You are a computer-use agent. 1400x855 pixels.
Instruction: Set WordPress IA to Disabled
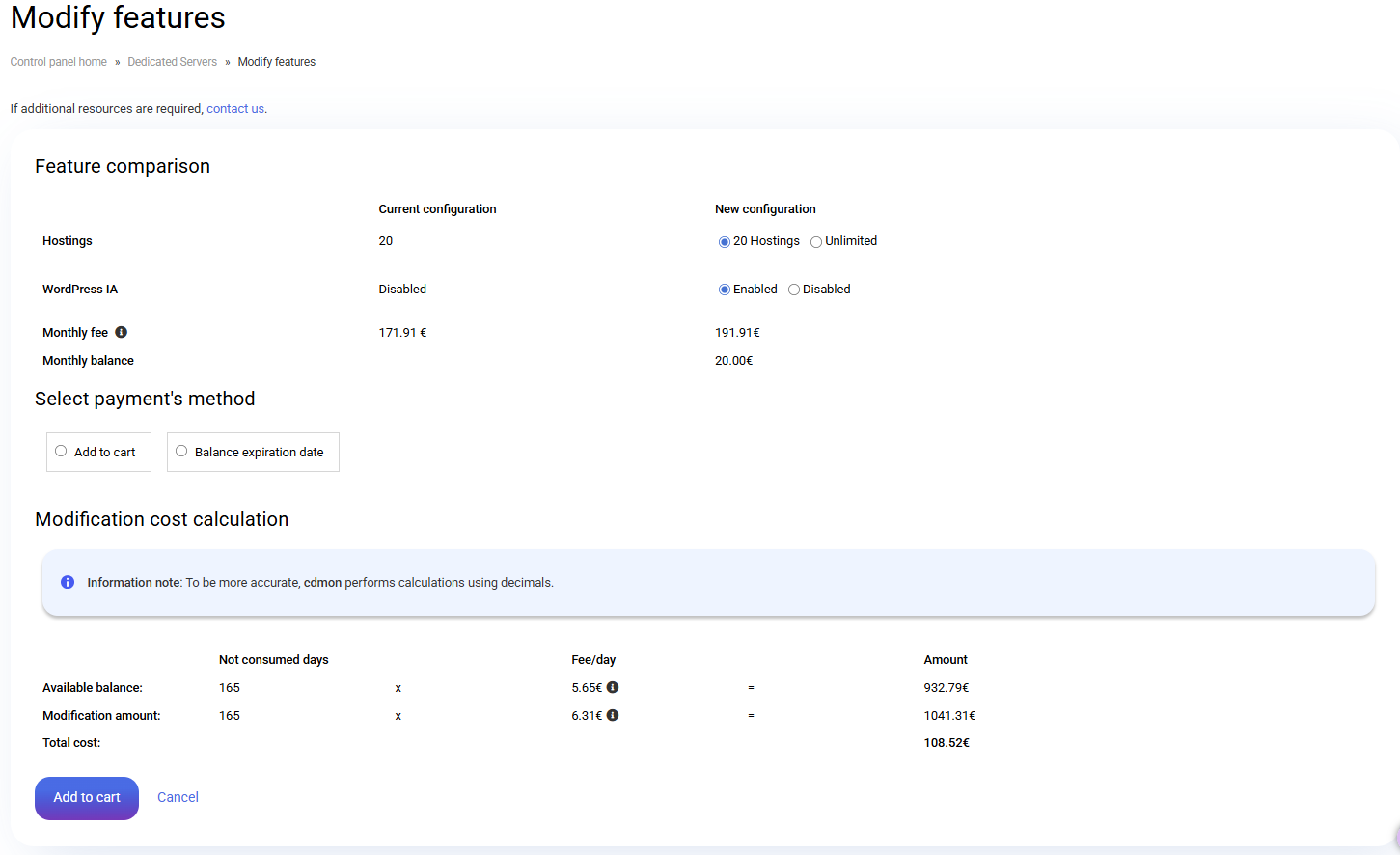(794, 290)
